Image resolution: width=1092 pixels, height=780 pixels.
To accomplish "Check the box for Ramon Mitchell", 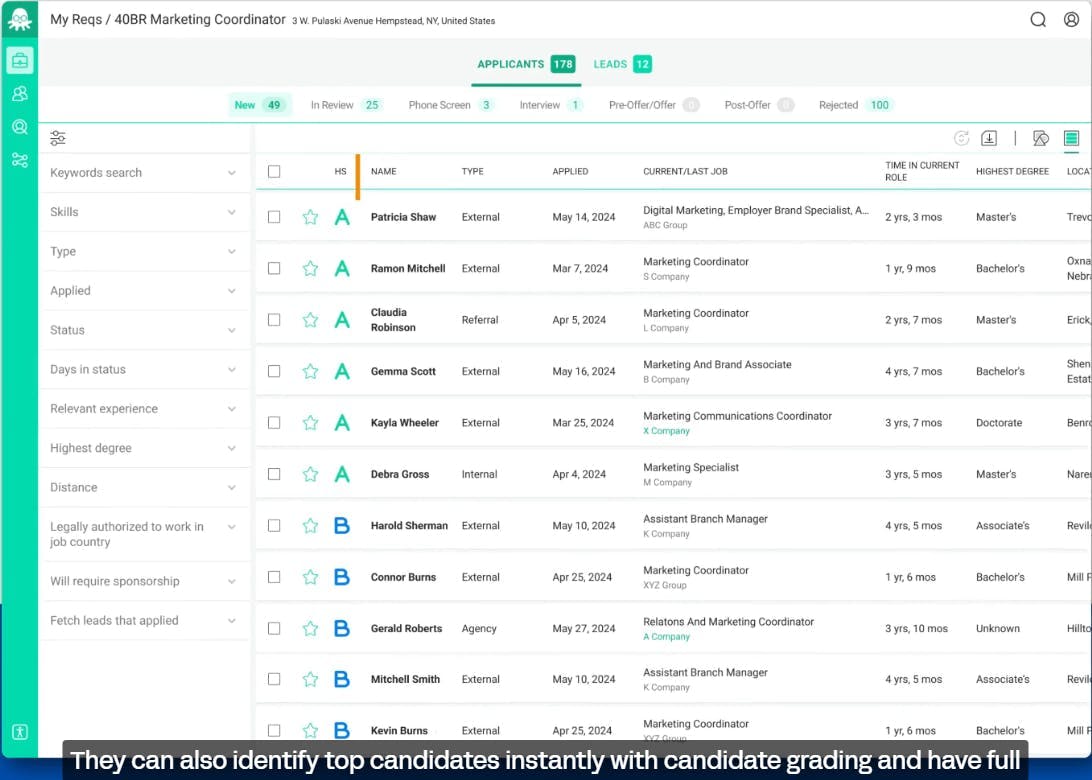I will point(274,268).
